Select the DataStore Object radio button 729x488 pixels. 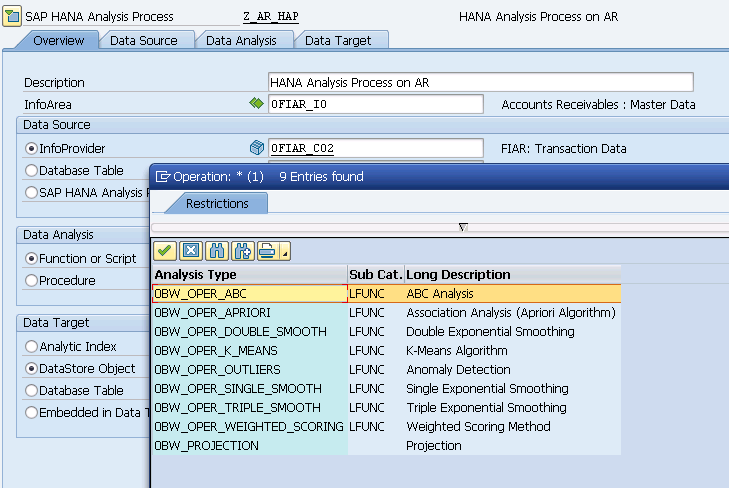tap(31, 369)
